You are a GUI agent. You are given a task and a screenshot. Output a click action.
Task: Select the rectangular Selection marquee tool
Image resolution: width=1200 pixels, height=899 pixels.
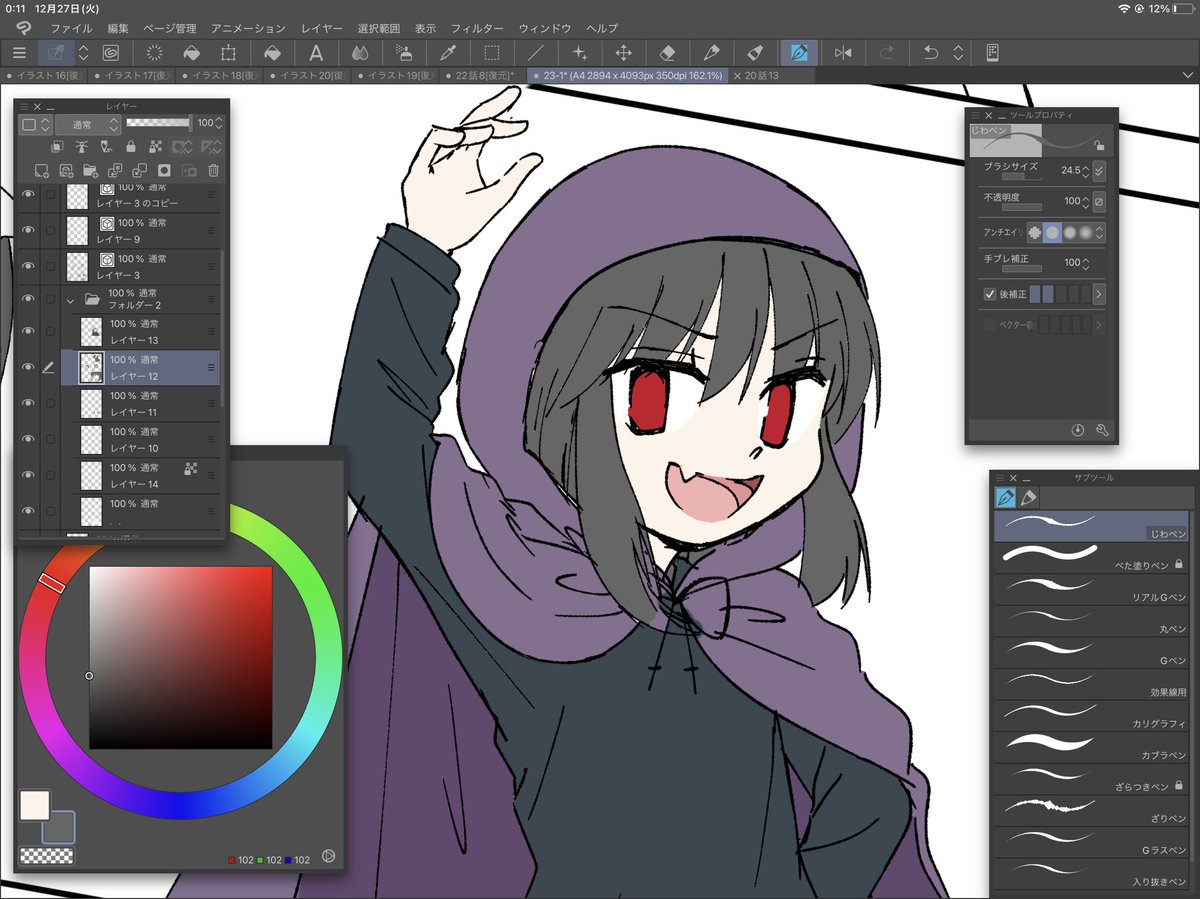[x=492, y=53]
